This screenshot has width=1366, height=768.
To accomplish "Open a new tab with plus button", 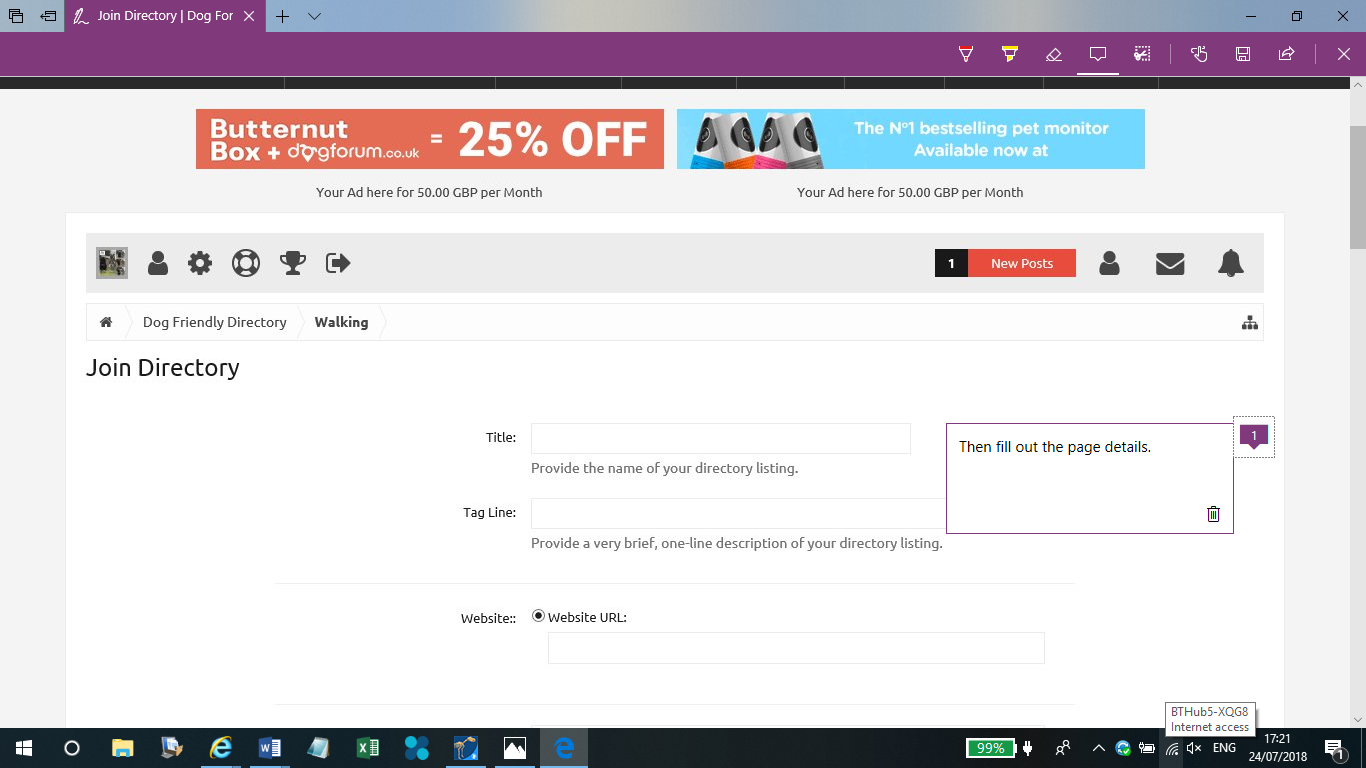I will point(283,16).
